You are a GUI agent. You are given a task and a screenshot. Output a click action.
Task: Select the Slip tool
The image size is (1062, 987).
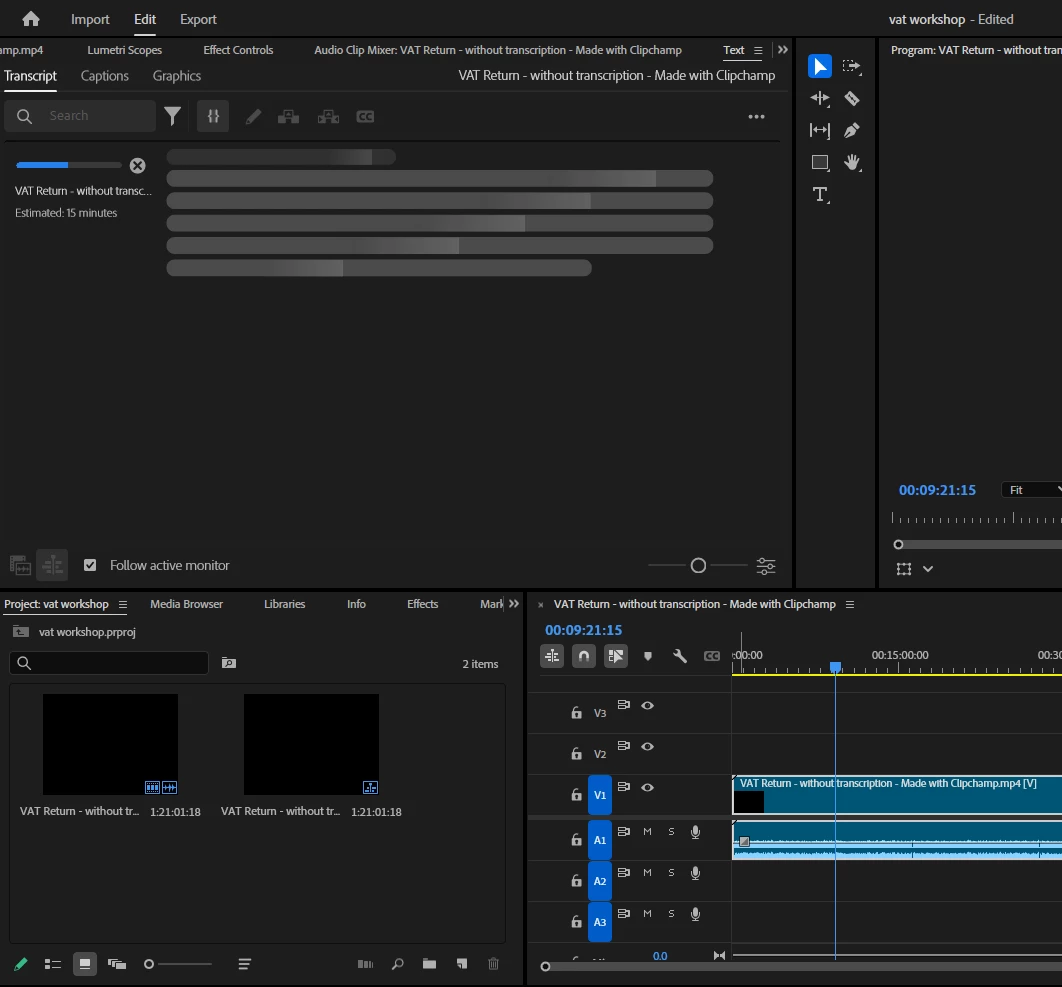point(820,130)
